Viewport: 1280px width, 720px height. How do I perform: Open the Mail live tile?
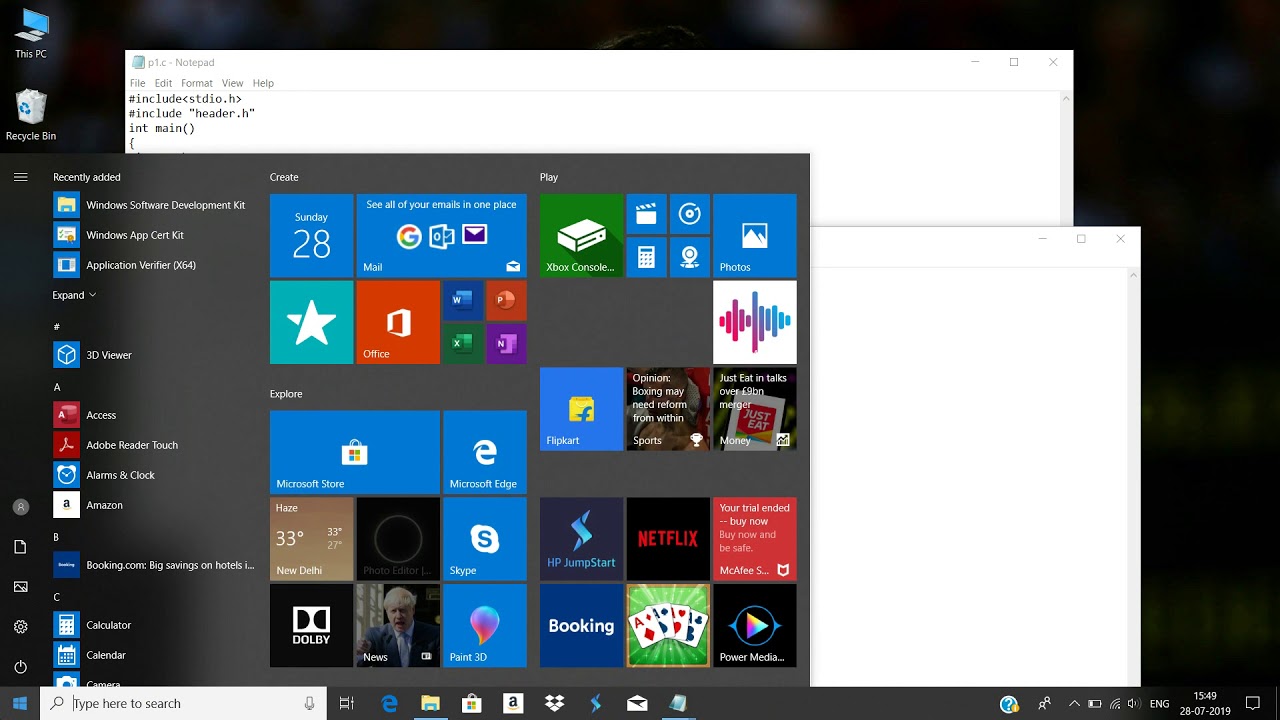[x=442, y=235]
